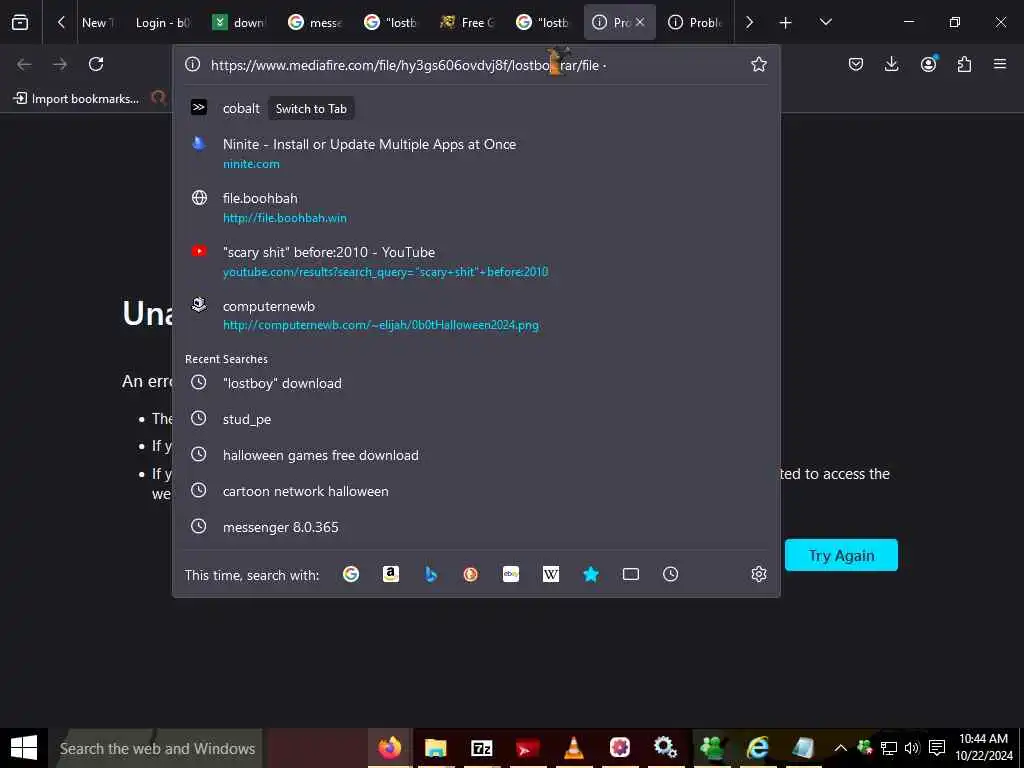
Task: Select the file.boohbah suggestion
Action: (x=476, y=207)
